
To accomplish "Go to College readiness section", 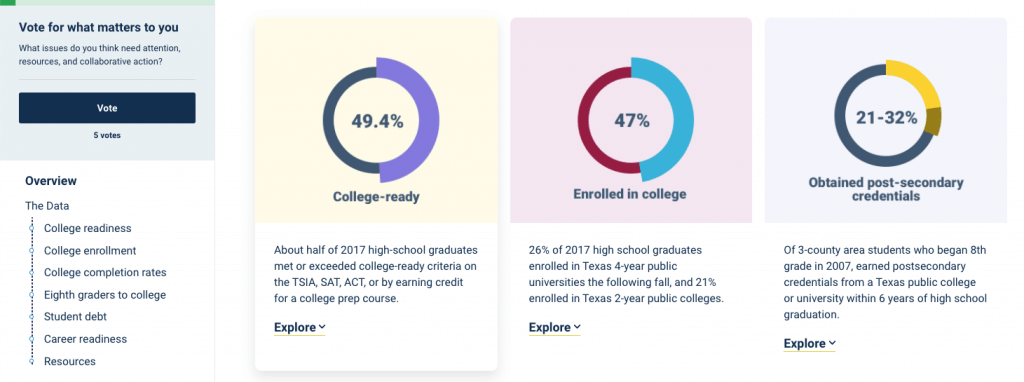I will (x=88, y=229).
